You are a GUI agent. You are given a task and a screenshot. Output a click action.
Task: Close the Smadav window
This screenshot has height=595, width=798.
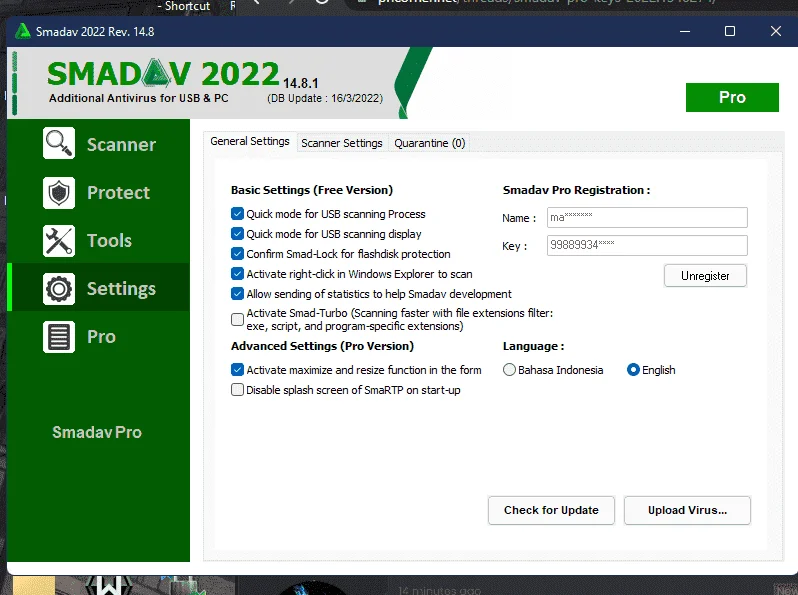pyautogui.click(x=776, y=31)
